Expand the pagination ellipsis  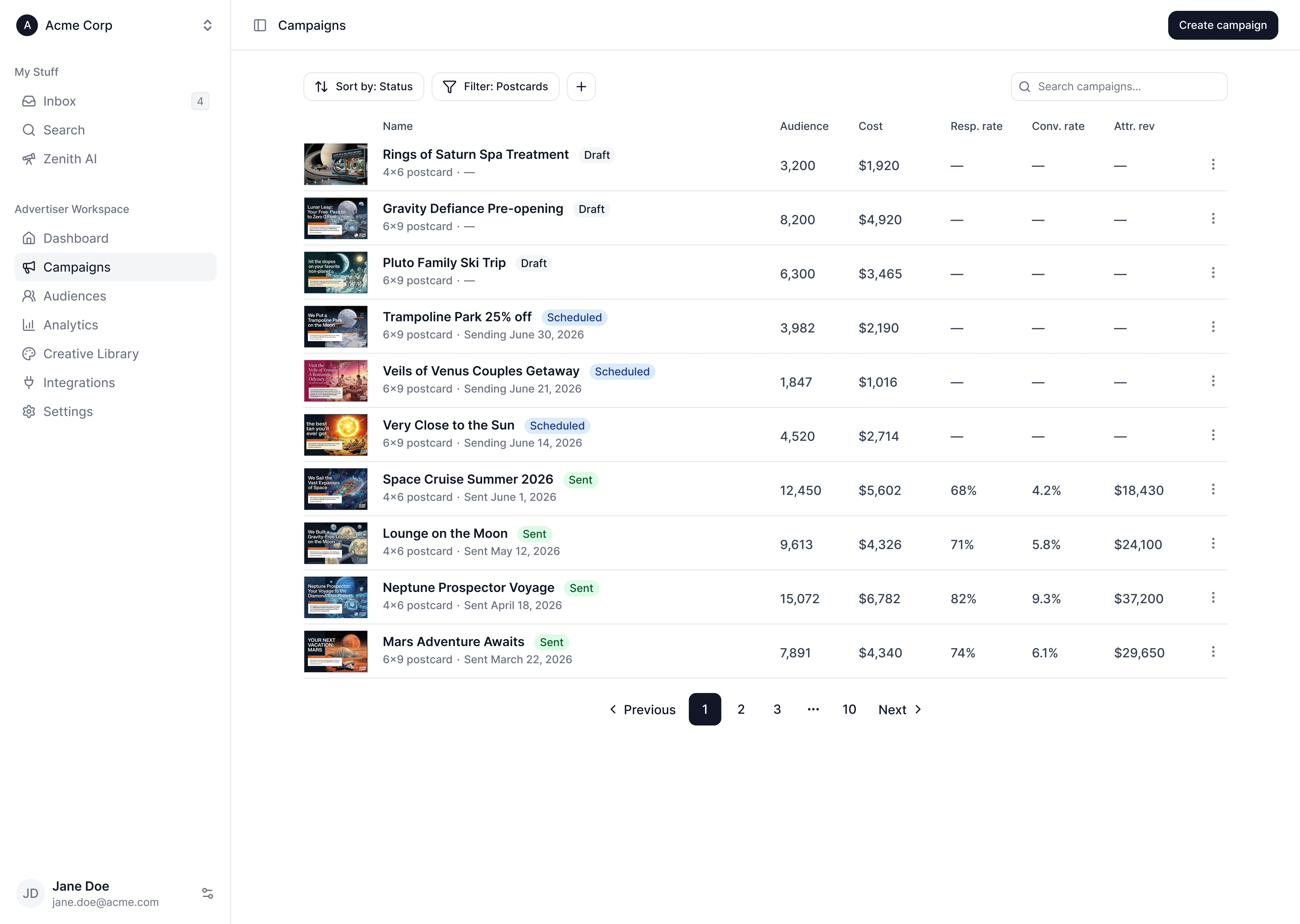pos(813,709)
